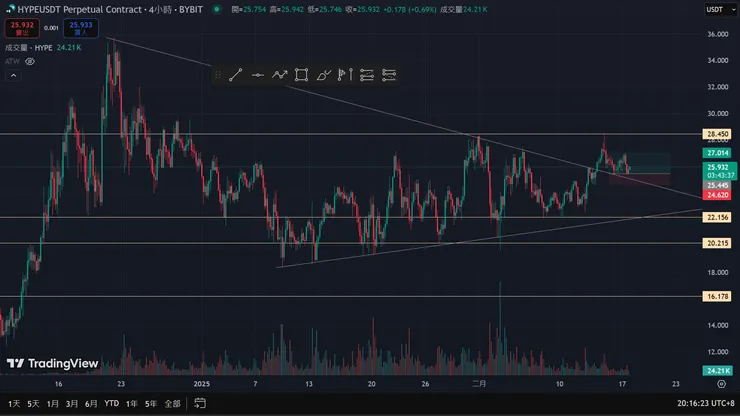Click the red sell 25.932 button
The width and height of the screenshot is (740, 416).
point(22,28)
